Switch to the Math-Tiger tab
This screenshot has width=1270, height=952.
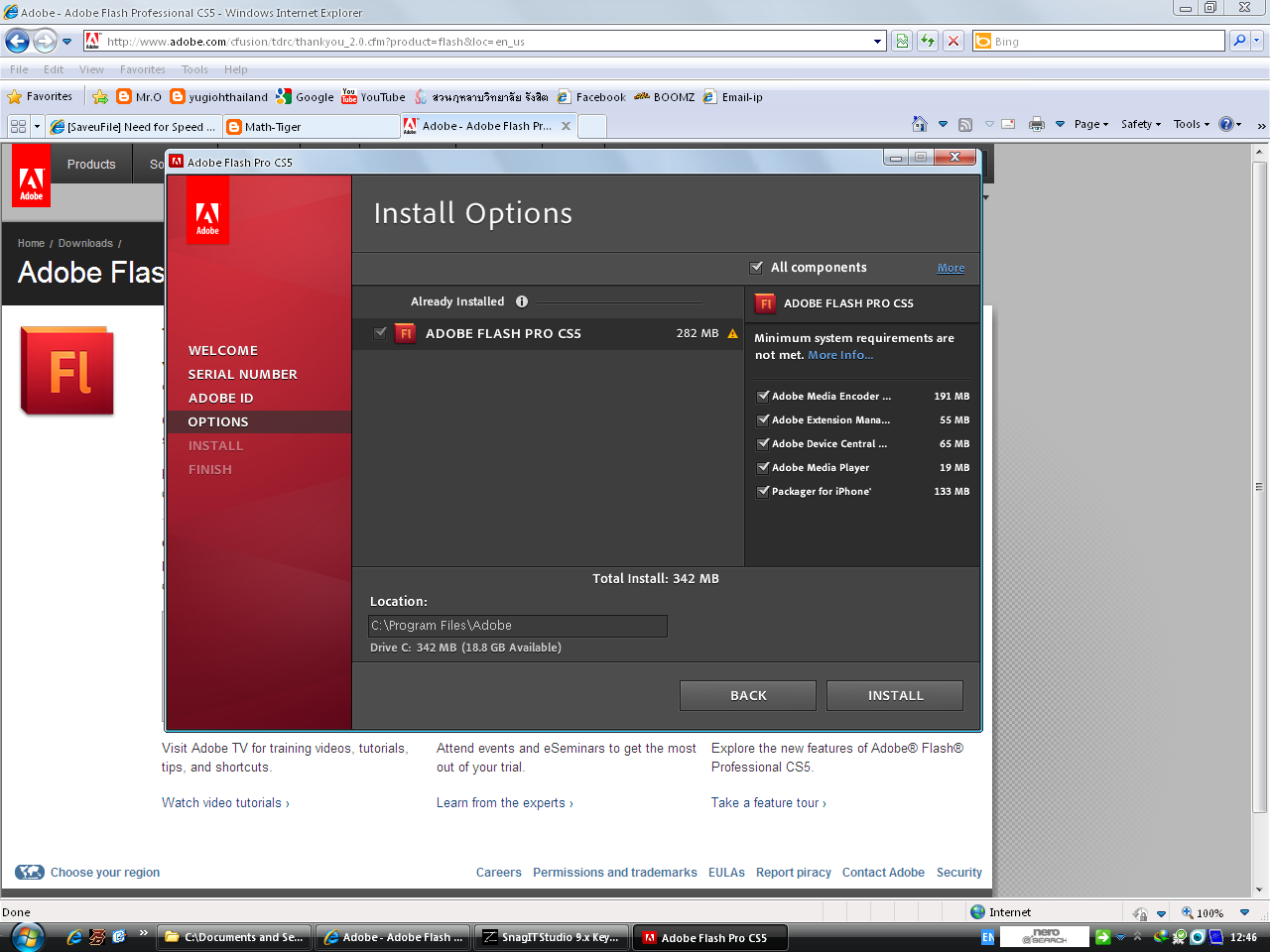(311, 126)
